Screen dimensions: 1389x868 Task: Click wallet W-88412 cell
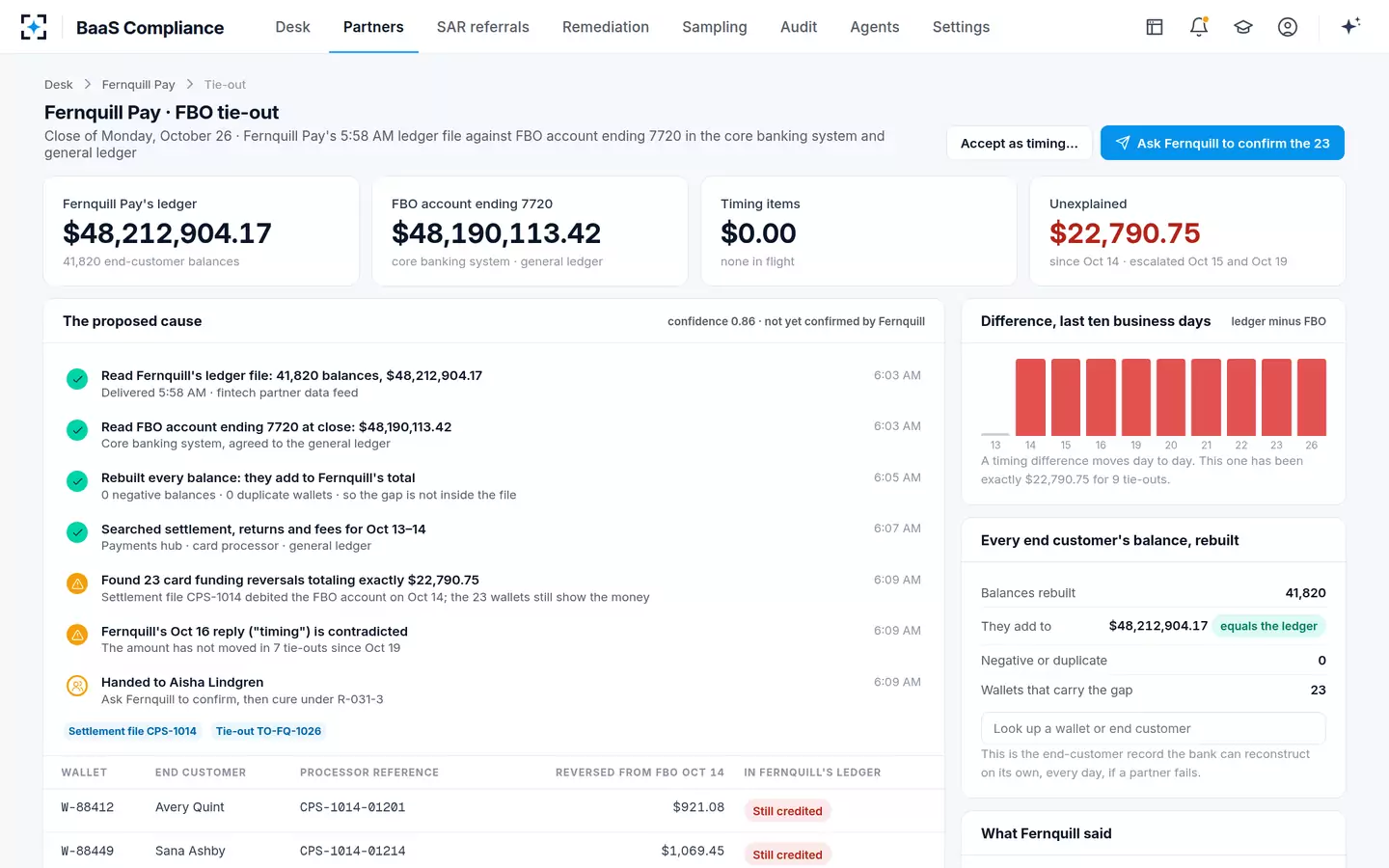point(88,807)
